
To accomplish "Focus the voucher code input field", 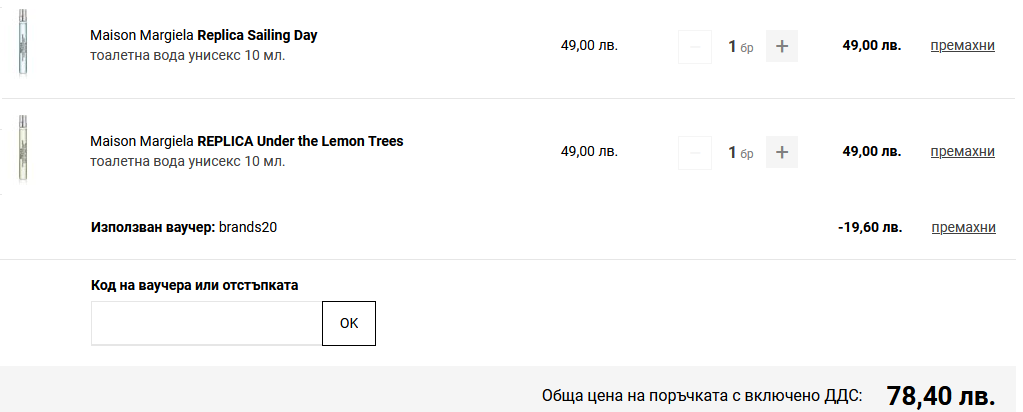I will click(x=206, y=323).
